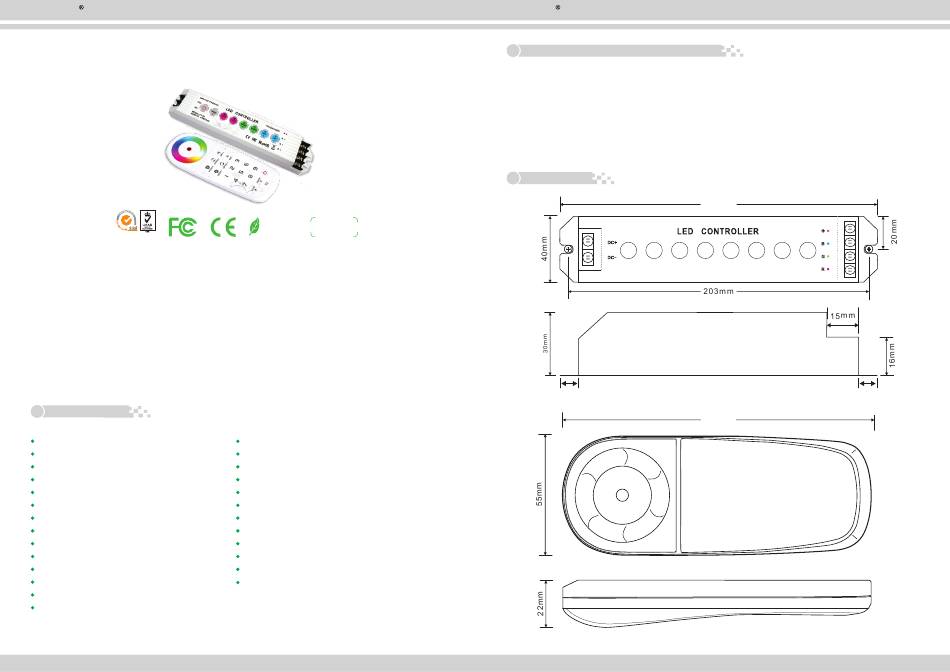This screenshot has width=950, height=672.
Task: Click the '22mm' remote thickness label
Action: coord(540,604)
